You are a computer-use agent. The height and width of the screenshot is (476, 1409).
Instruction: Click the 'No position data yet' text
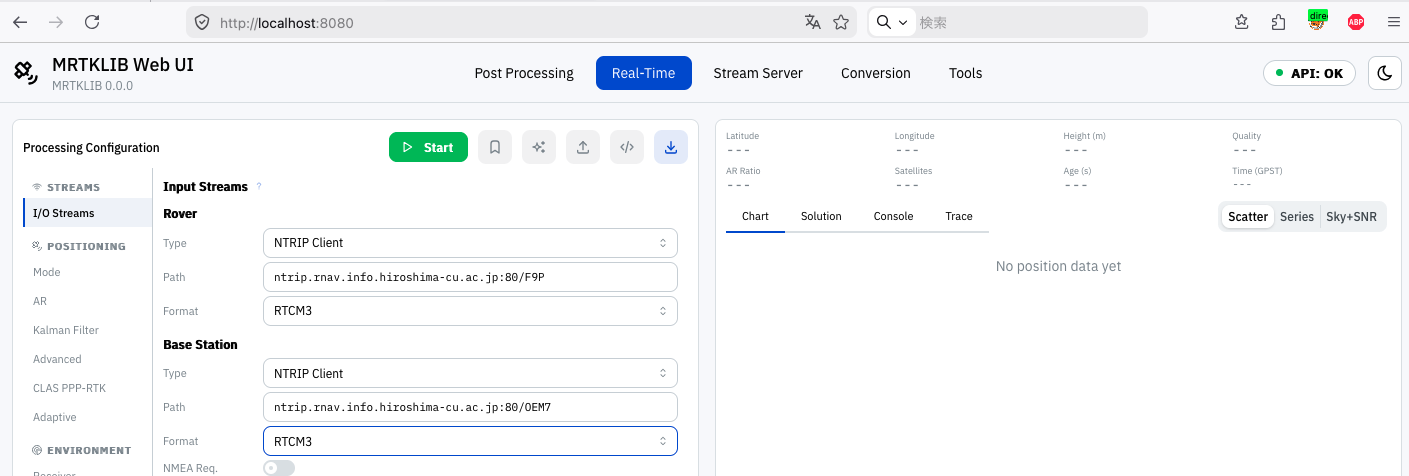[1058, 266]
